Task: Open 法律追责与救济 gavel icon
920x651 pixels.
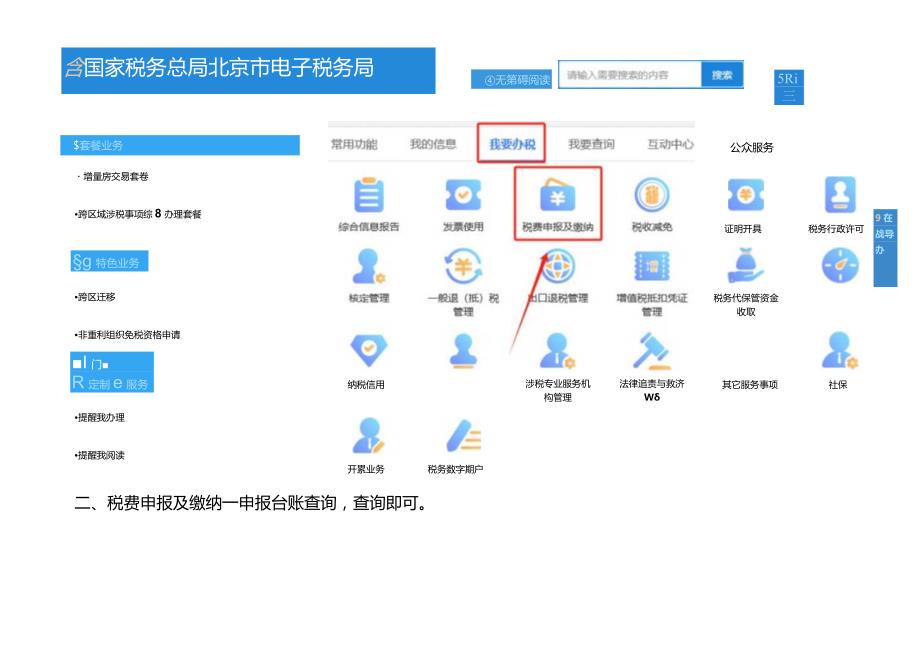Action: pos(652,351)
